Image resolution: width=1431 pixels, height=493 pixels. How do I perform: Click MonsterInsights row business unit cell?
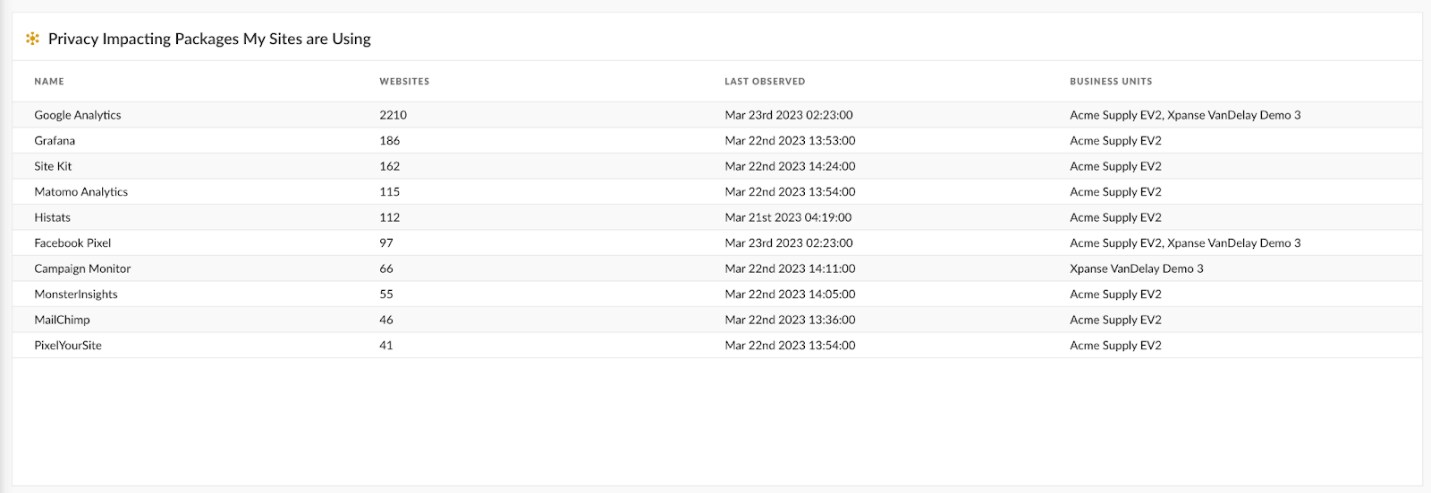(1115, 295)
